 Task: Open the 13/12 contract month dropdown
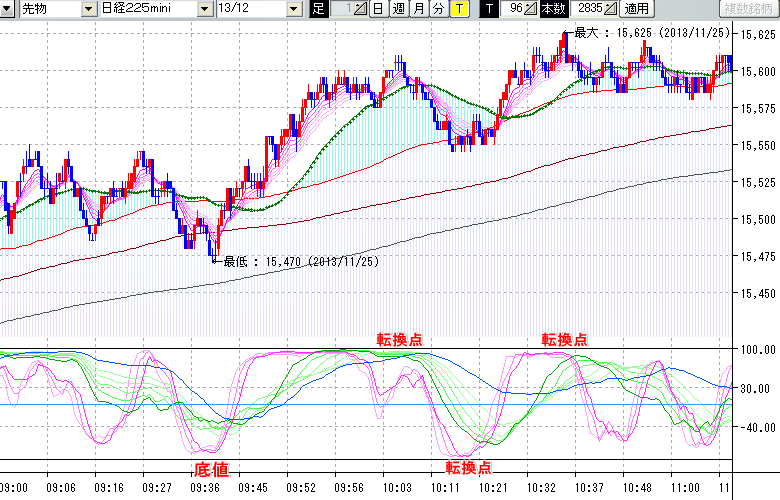coord(293,9)
